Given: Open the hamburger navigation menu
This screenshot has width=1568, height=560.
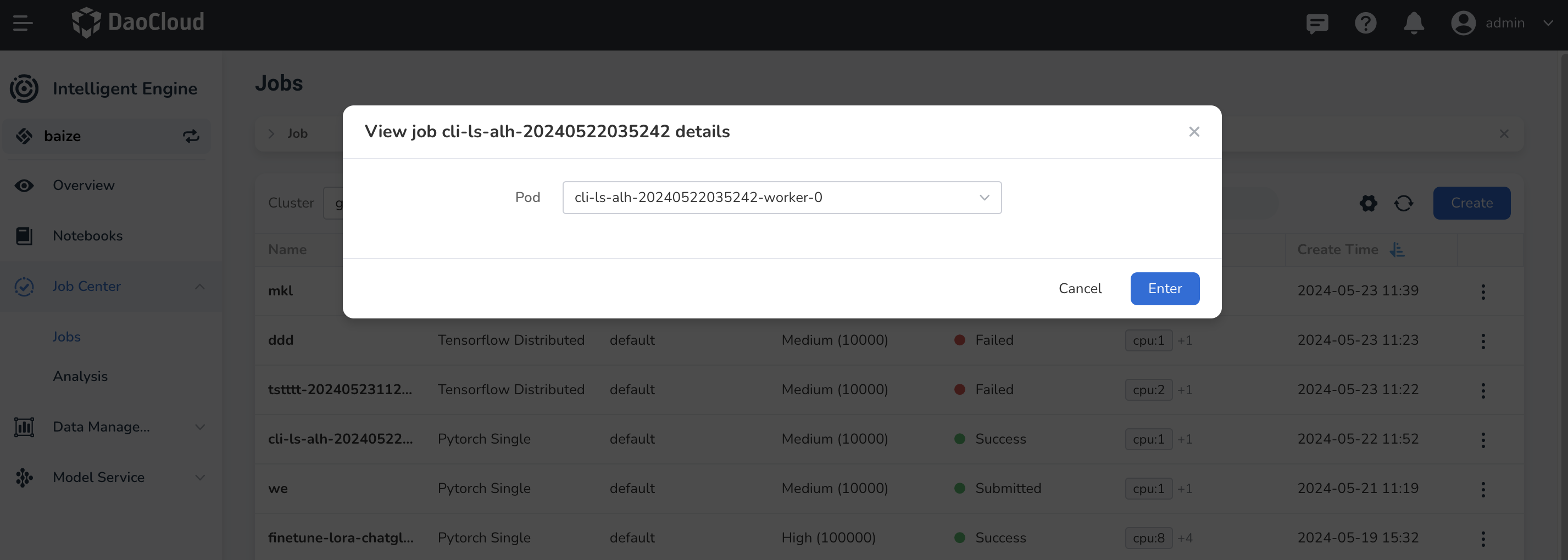Looking at the screenshot, I should (23, 23).
